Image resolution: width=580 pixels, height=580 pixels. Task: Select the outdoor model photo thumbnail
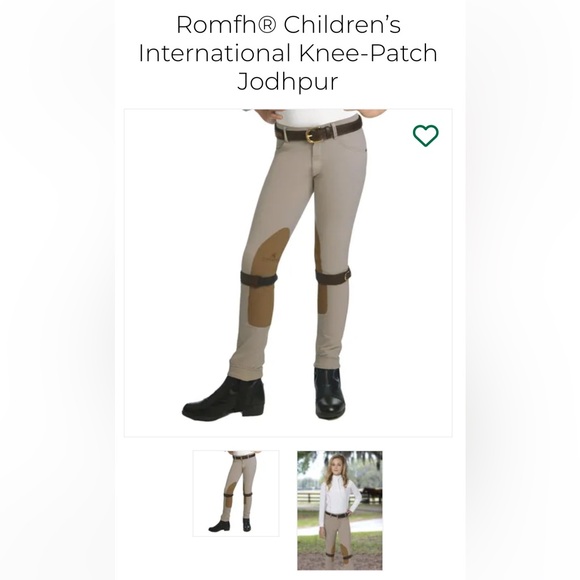tap(340, 510)
